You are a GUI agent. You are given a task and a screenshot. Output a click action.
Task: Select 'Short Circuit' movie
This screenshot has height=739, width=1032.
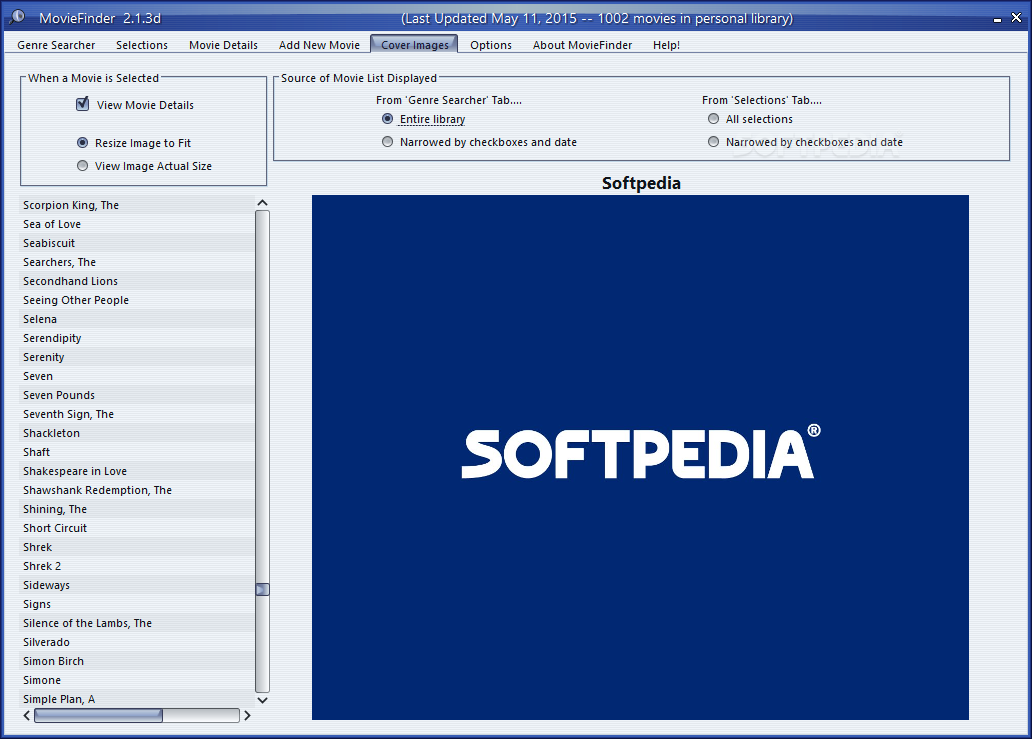coord(137,528)
